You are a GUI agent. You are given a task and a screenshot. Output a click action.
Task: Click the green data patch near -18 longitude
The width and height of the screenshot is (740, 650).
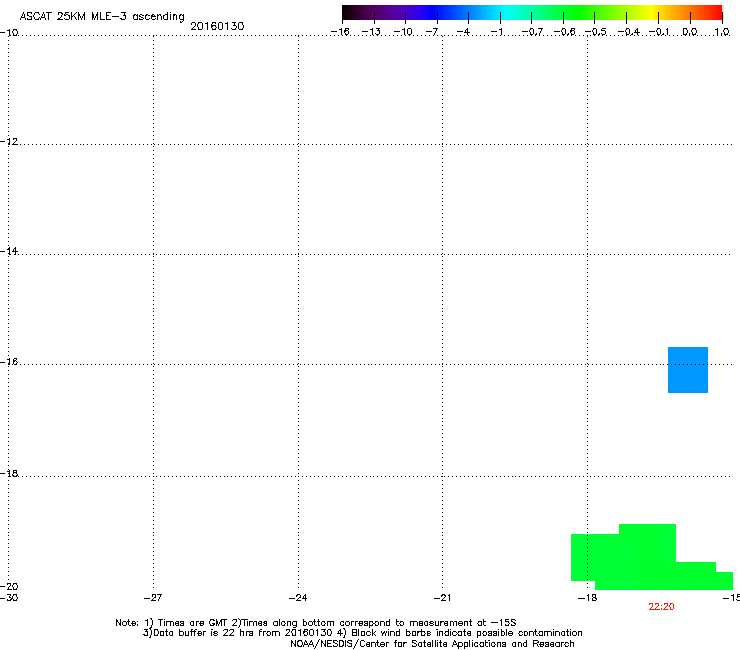click(x=652, y=557)
